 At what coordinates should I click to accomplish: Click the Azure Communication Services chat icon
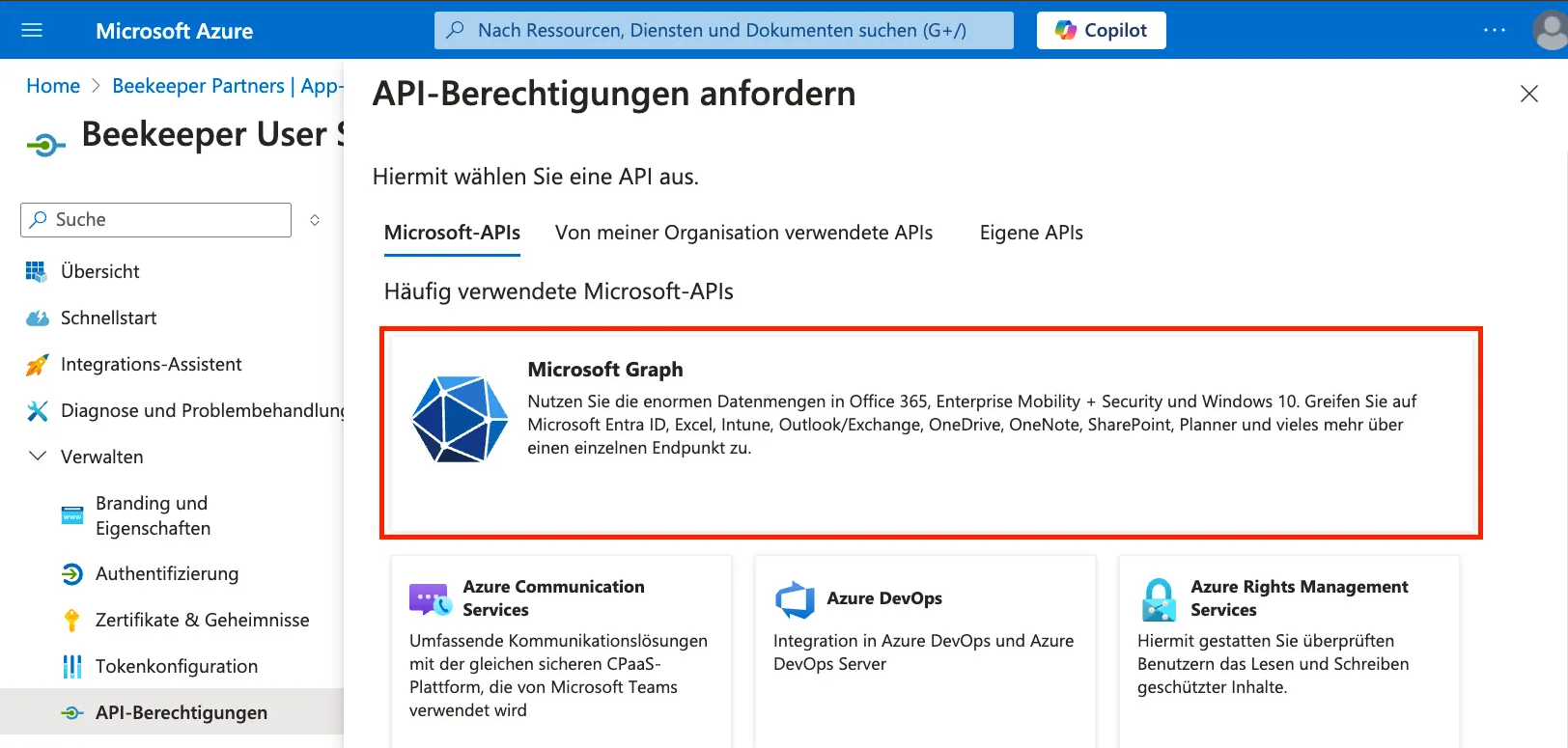click(x=430, y=598)
